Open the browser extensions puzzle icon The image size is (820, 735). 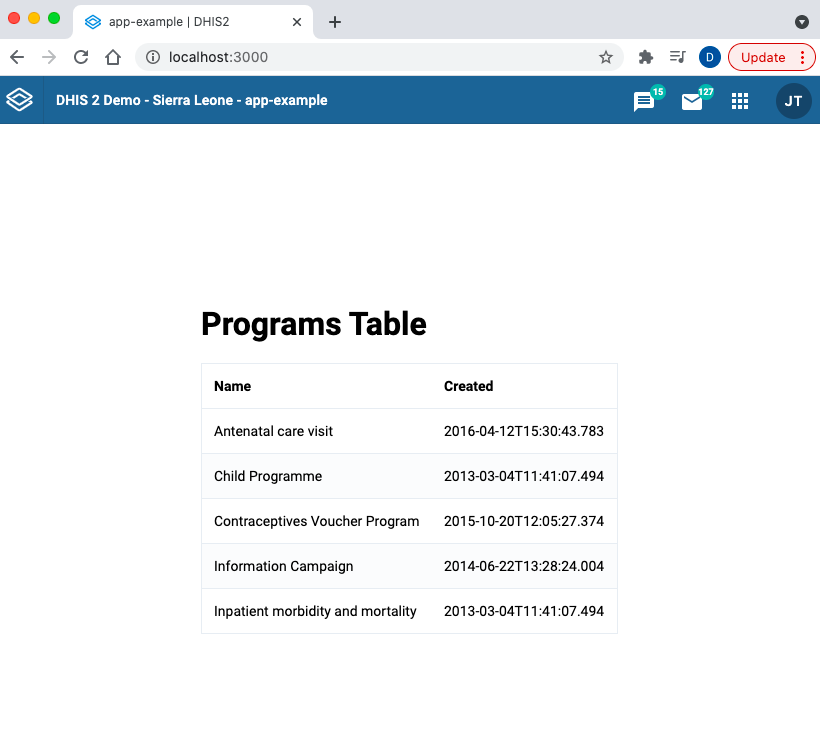[x=646, y=57]
